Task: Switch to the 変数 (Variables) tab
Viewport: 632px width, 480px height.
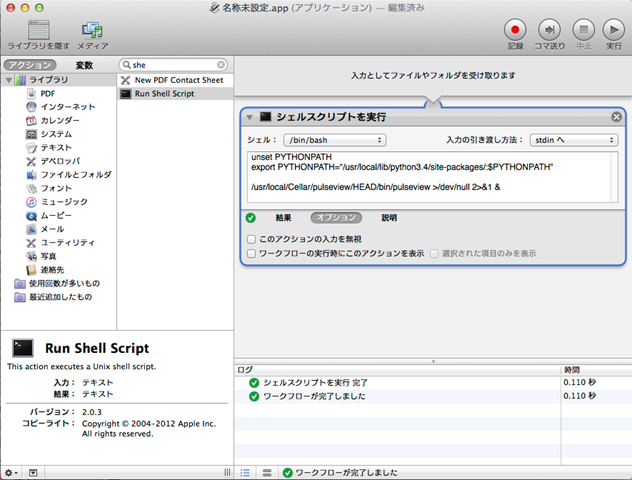Action: 84,64
